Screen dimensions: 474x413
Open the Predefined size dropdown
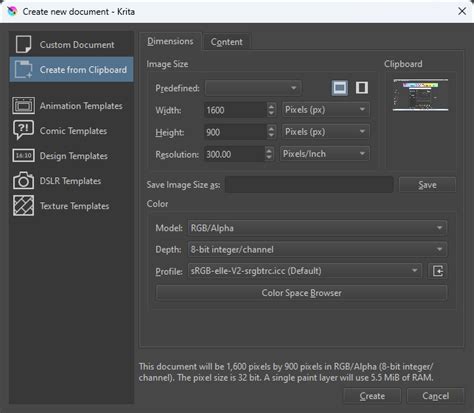pyautogui.click(x=253, y=88)
